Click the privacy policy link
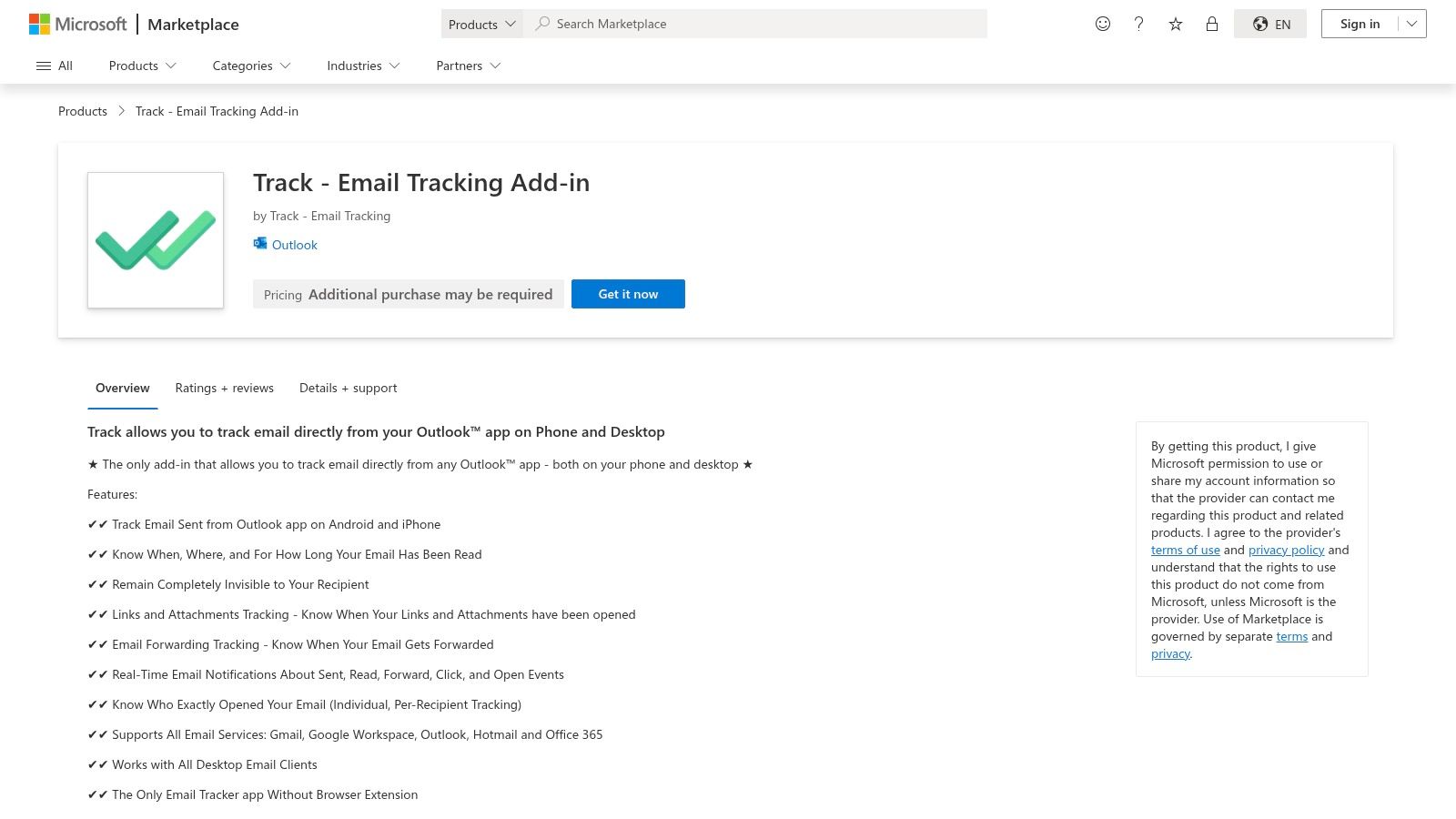 tap(1286, 550)
